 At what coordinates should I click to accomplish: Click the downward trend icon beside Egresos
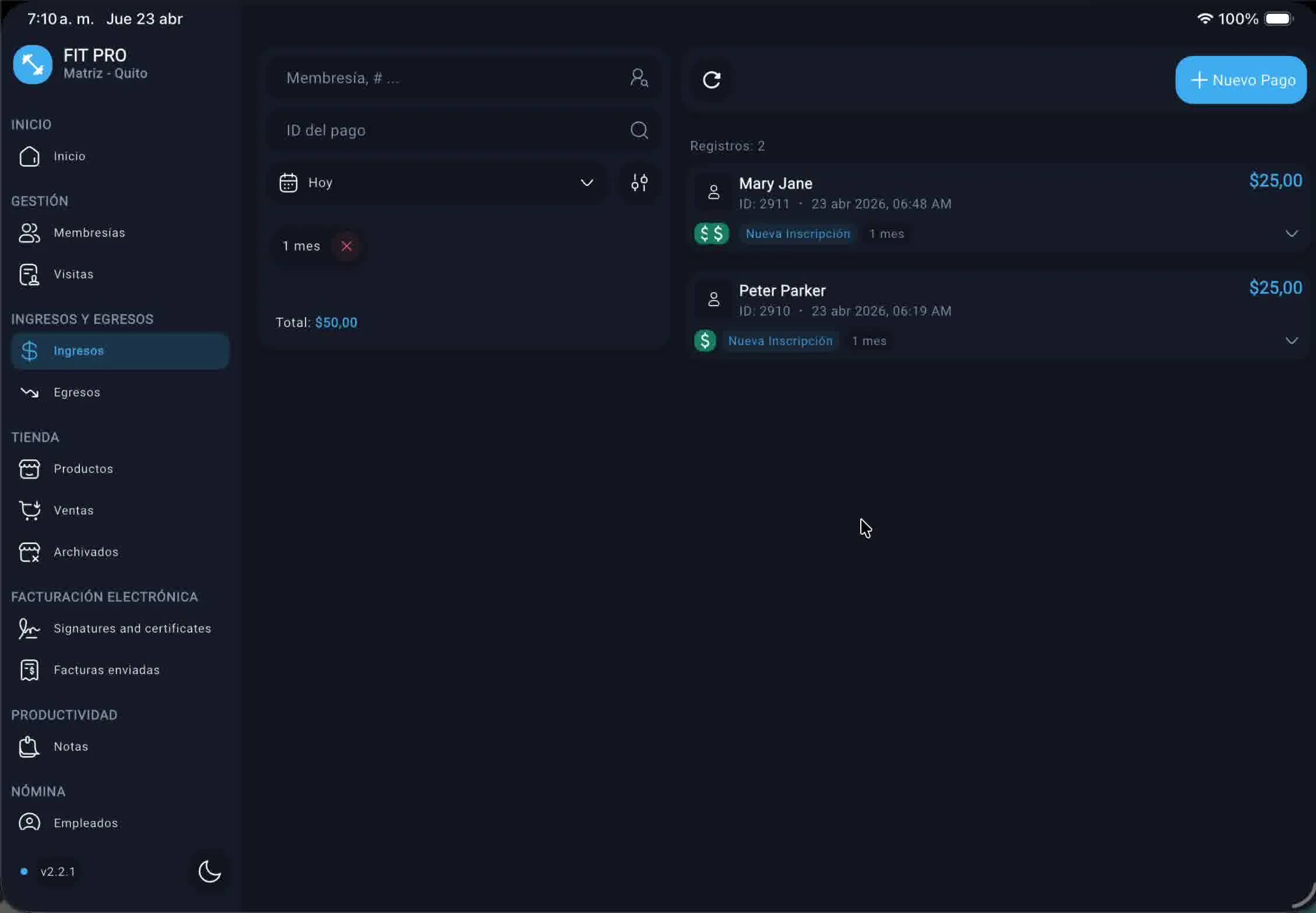tap(29, 392)
